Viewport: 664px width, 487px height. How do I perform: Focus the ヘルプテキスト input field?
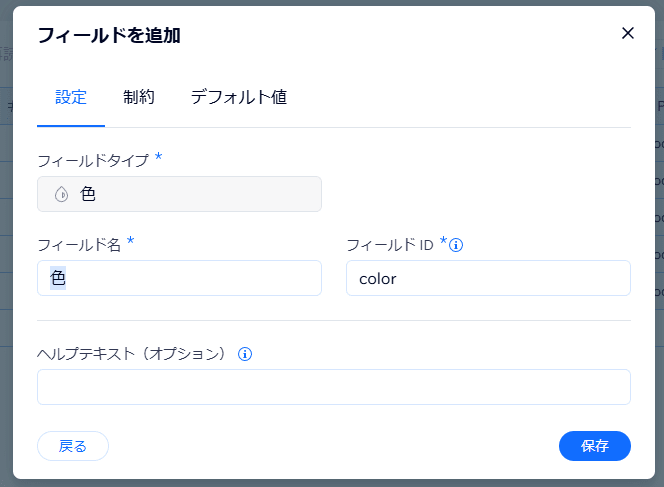pyautogui.click(x=334, y=387)
